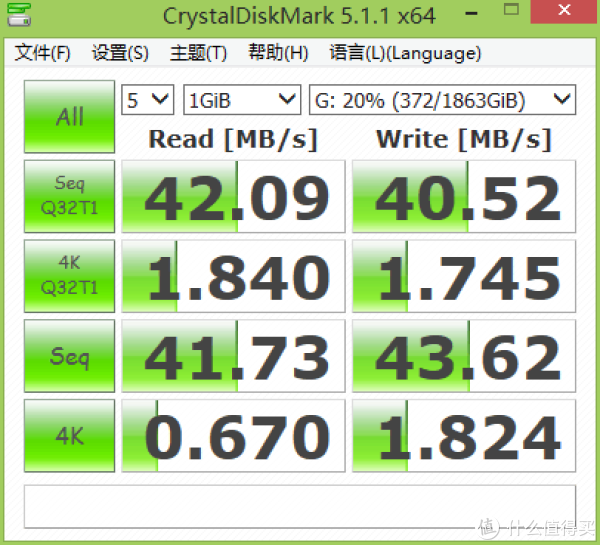Open the 设置(S) menu

coord(120,53)
